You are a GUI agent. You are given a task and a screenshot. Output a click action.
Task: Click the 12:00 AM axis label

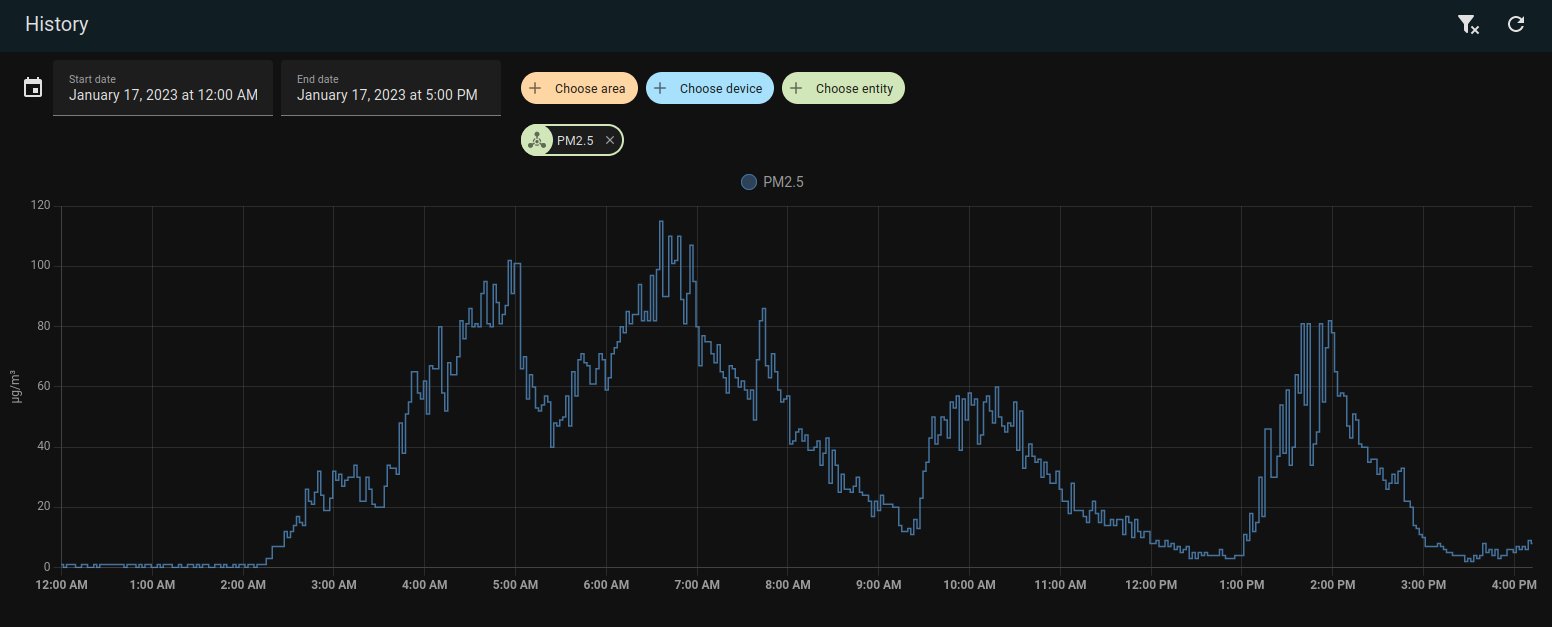[61, 584]
